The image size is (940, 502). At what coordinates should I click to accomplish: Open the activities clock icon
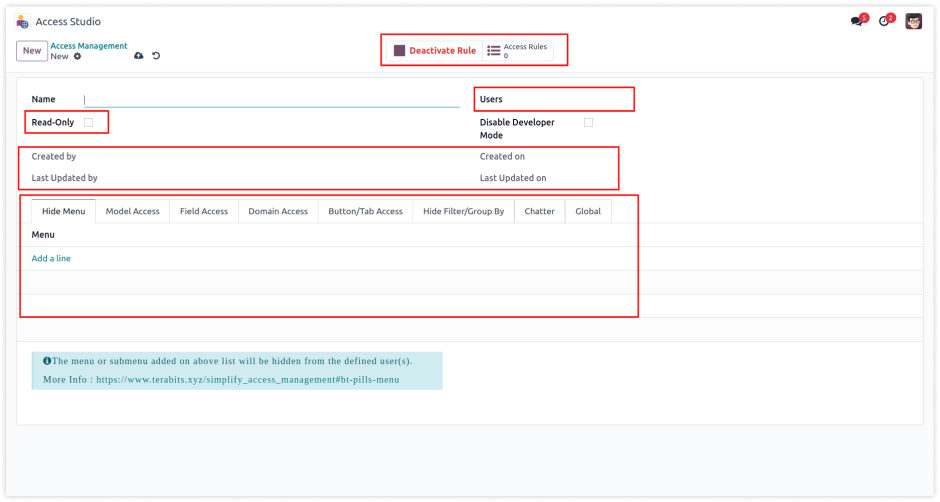pos(884,21)
